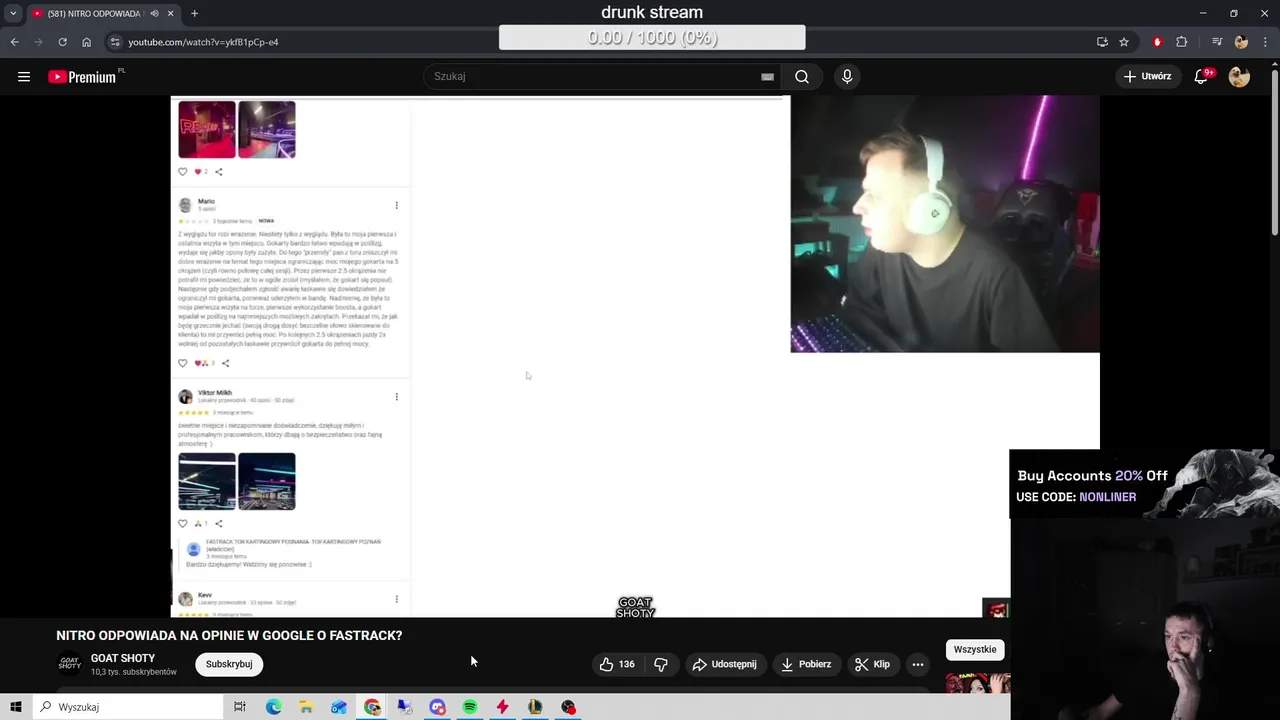Open the GOAT SHOTY channel name link
This screenshot has width=1280, height=720.
(123, 658)
